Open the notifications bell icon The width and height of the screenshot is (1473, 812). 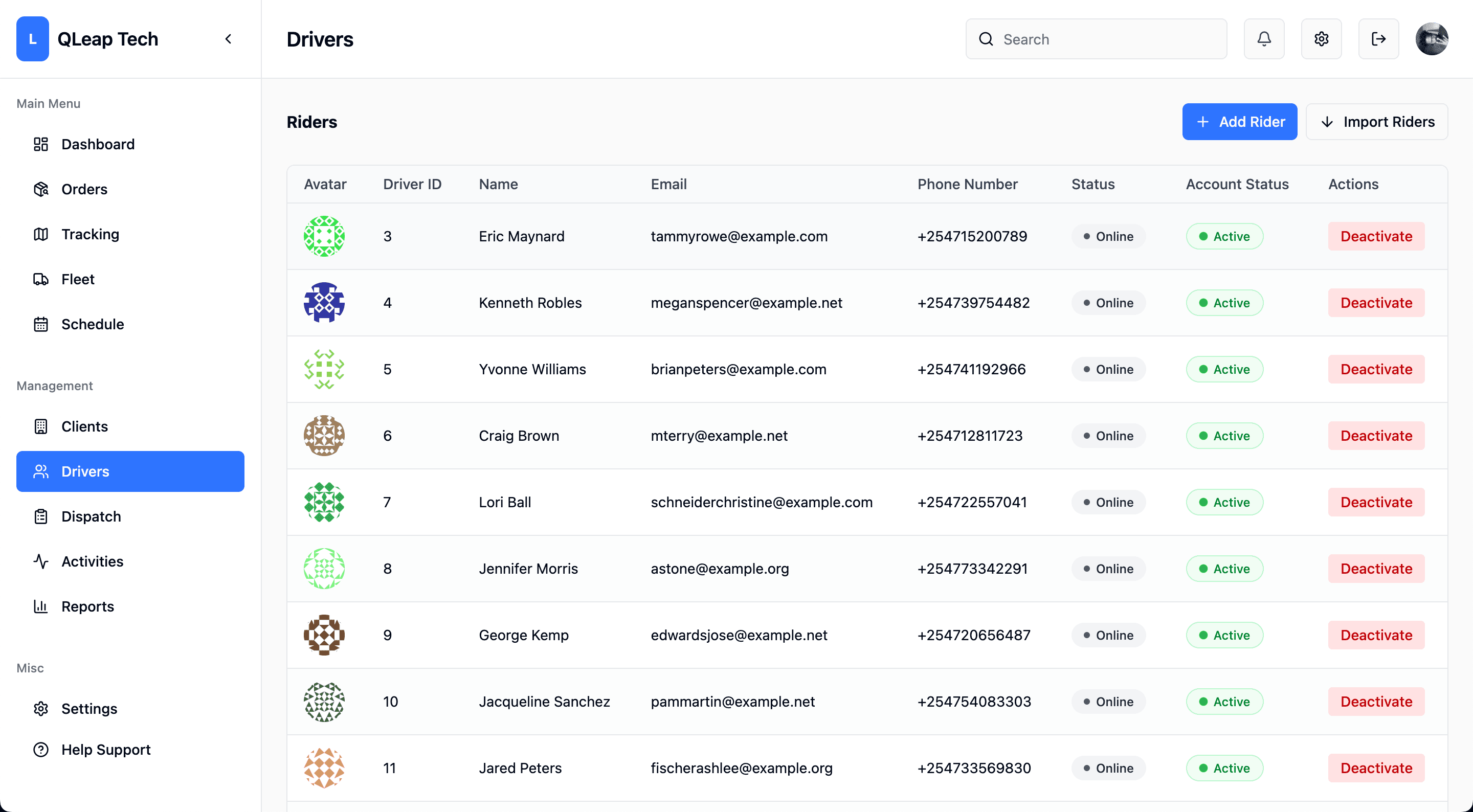pos(1264,39)
